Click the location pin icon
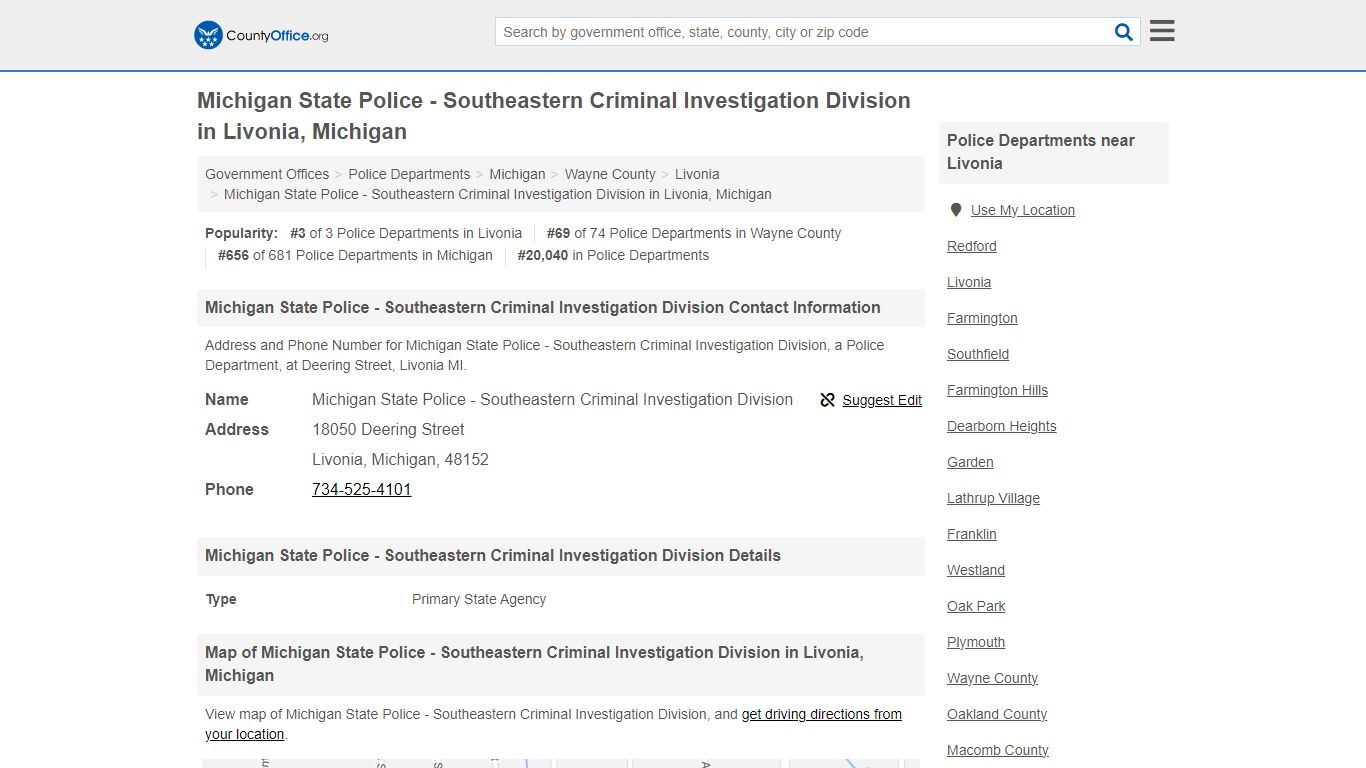 point(956,210)
